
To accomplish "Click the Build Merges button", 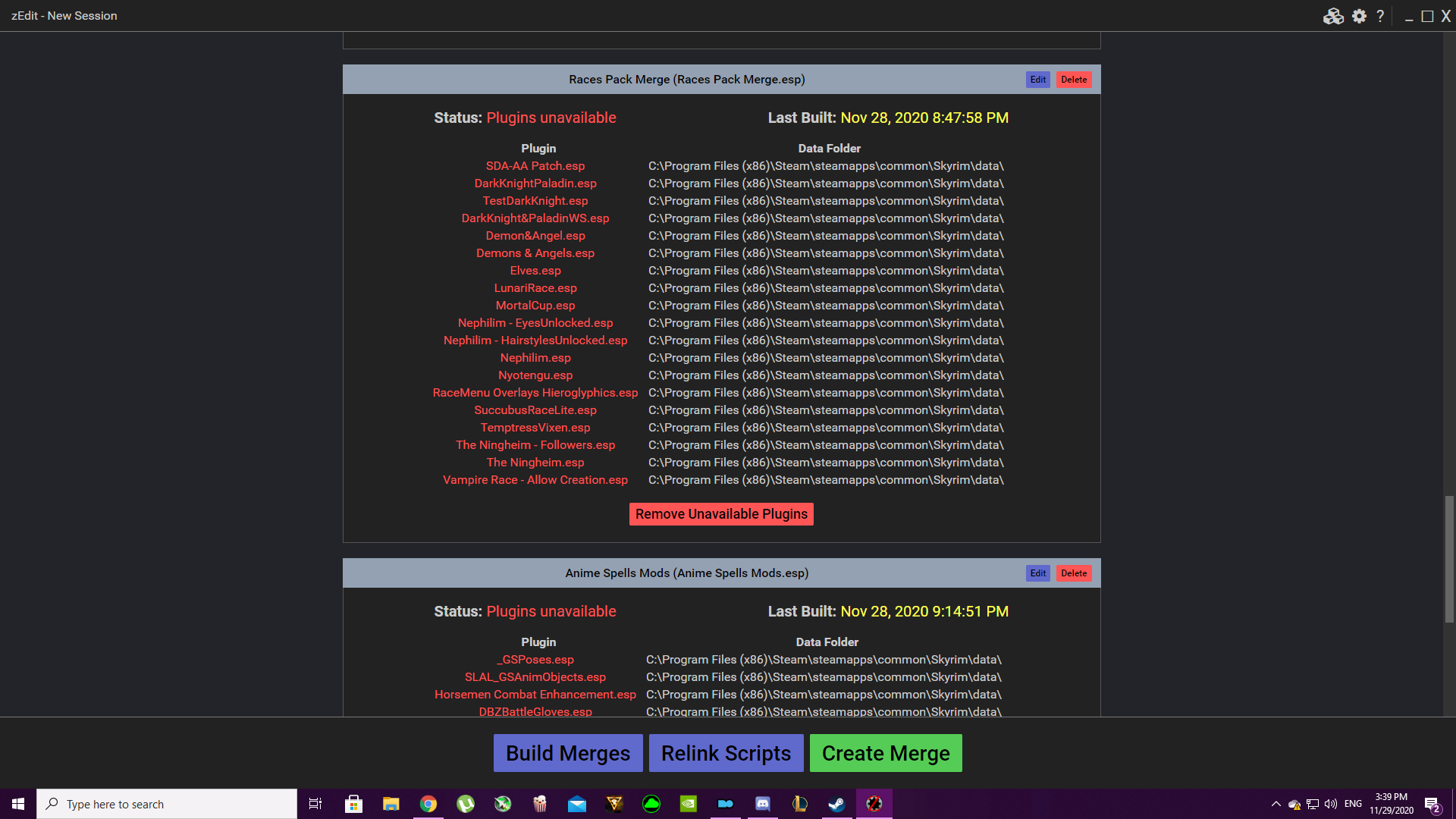I will [x=568, y=753].
